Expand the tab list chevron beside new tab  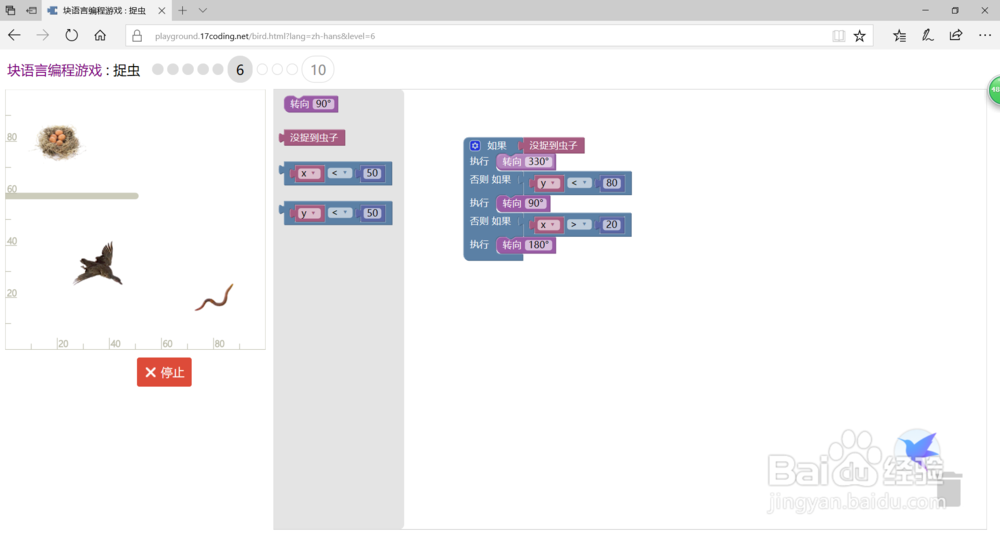point(203,10)
